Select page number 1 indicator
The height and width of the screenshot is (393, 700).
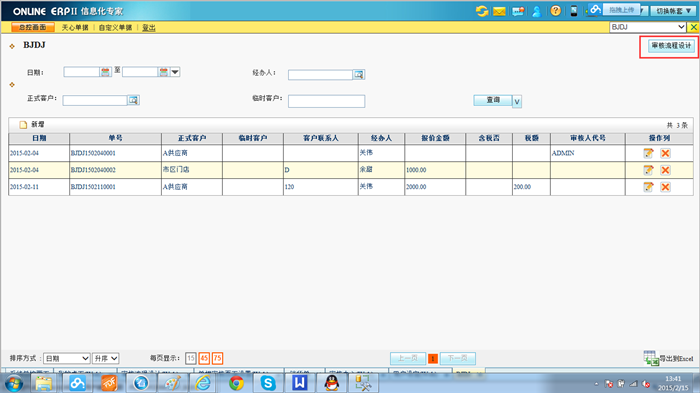tap(433, 359)
